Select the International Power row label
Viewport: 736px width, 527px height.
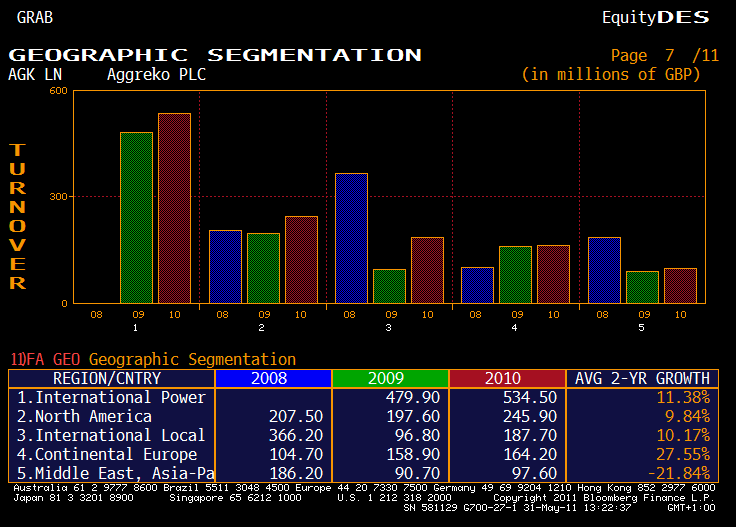click(112, 397)
